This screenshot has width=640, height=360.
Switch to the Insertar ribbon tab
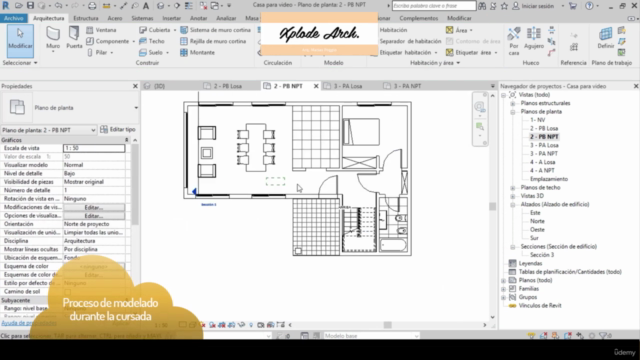171,18
